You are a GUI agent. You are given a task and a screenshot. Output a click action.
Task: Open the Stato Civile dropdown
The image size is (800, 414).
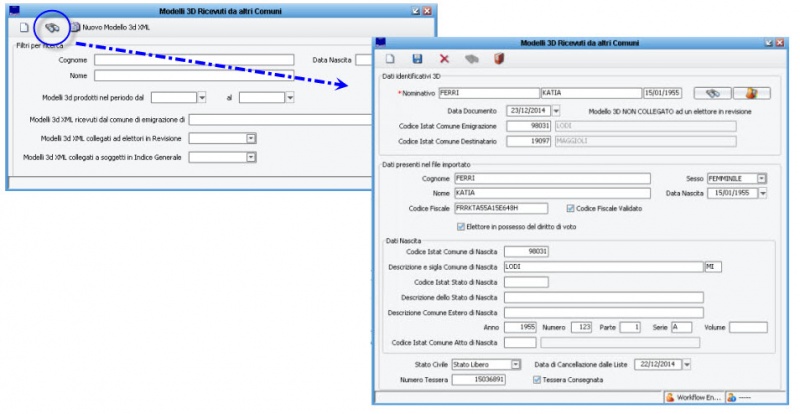coord(516,364)
